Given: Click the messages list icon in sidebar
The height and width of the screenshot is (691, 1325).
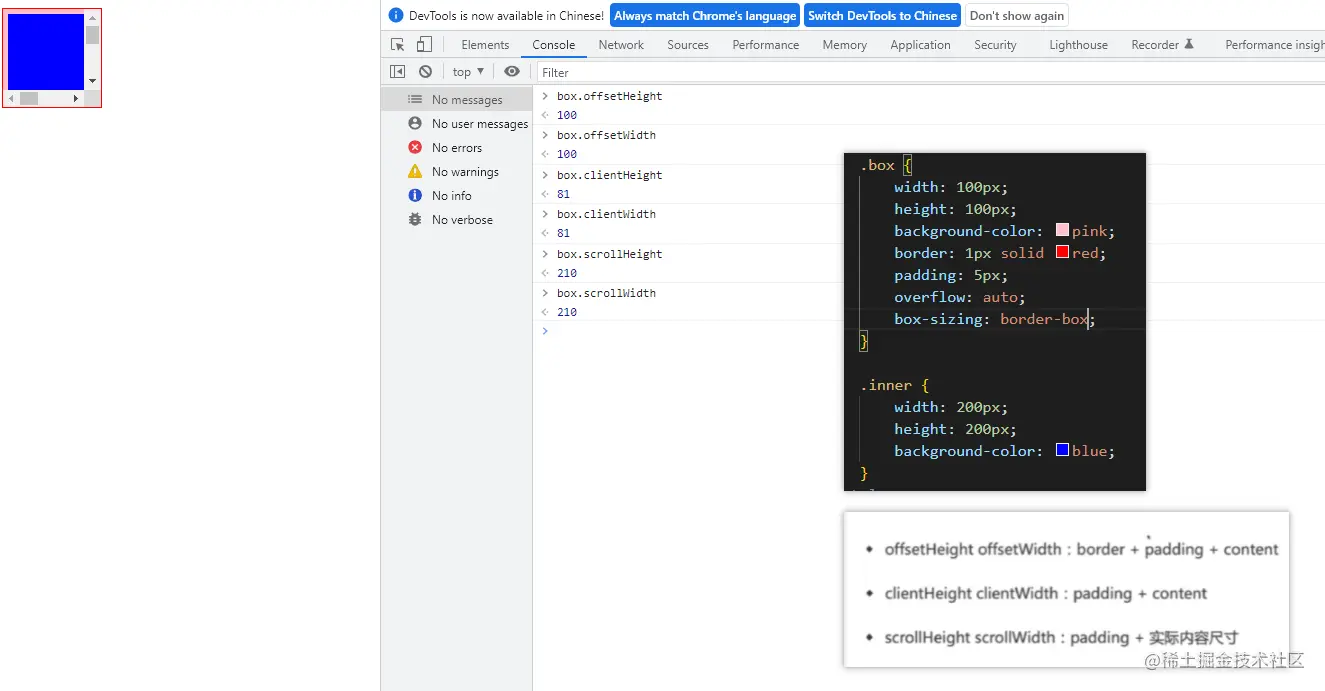Looking at the screenshot, I should pyautogui.click(x=415, y=99).
